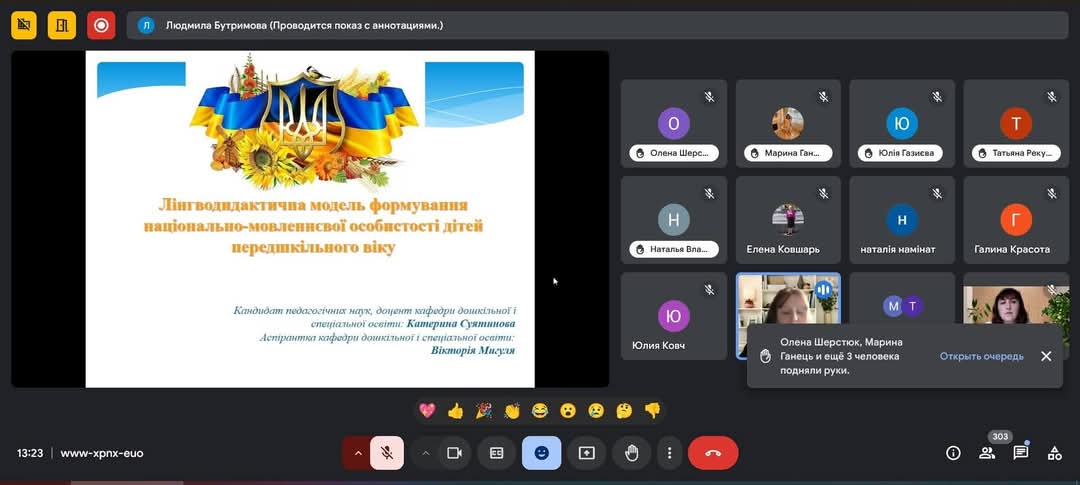
Task: Open the meeting details info icon
Action: click(953, 453)
